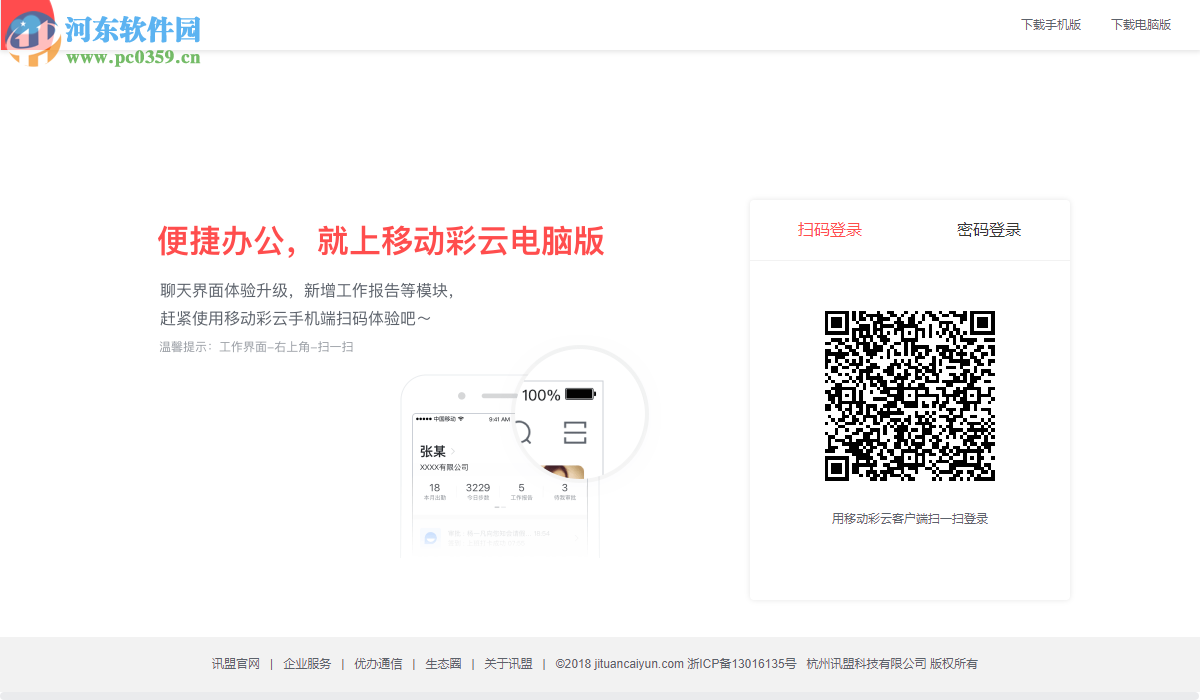Switch to the 扫码登录 tab

point(830,230)
